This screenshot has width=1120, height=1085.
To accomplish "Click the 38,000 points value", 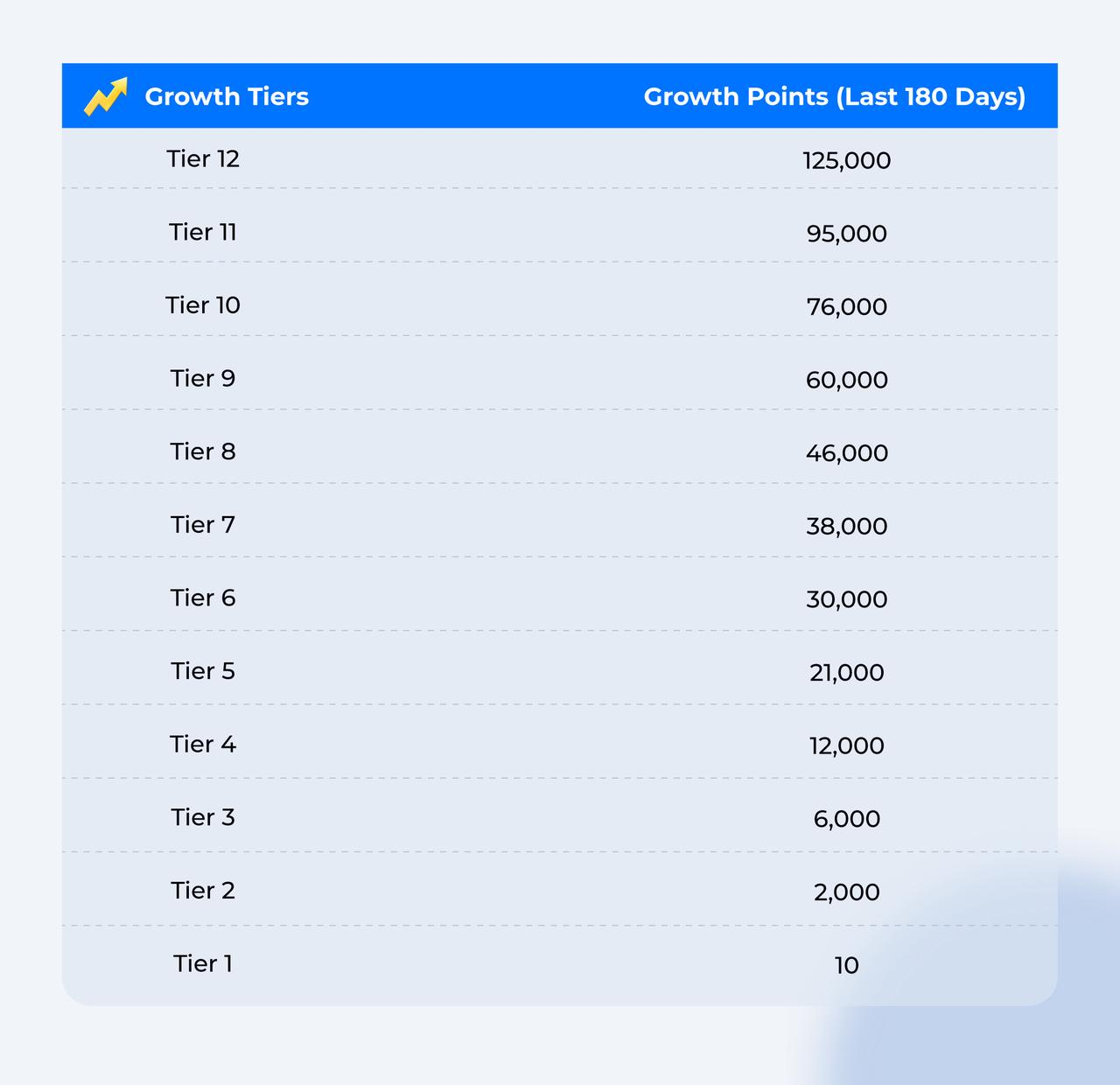I will tap(846, 527).
